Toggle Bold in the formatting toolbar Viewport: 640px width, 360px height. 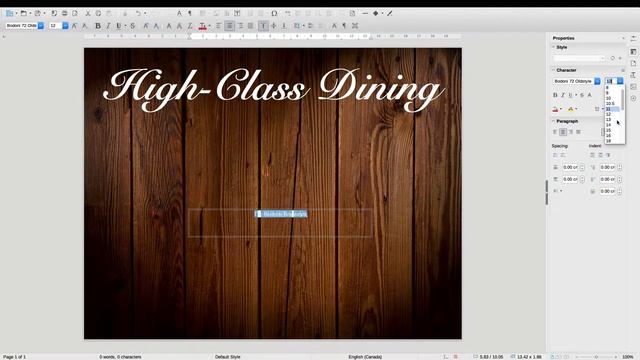pyautogui.click(x=98, y=26)
